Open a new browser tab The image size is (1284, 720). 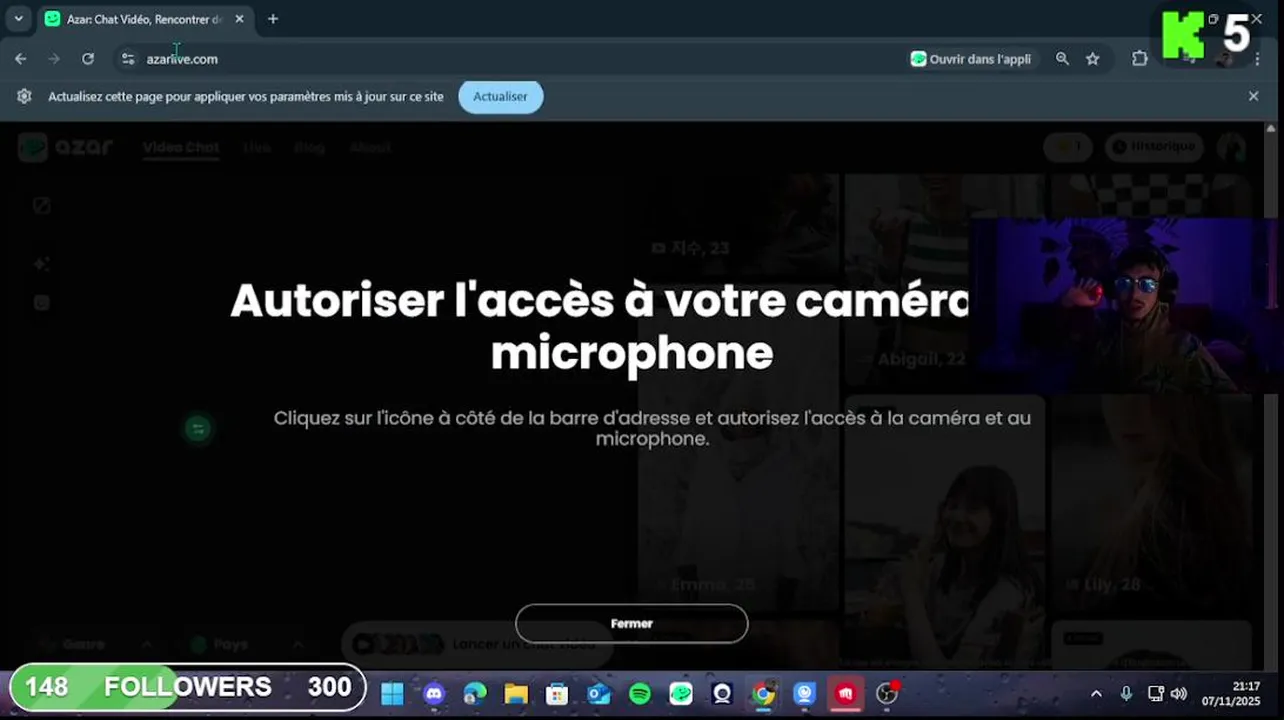point(273,19)
